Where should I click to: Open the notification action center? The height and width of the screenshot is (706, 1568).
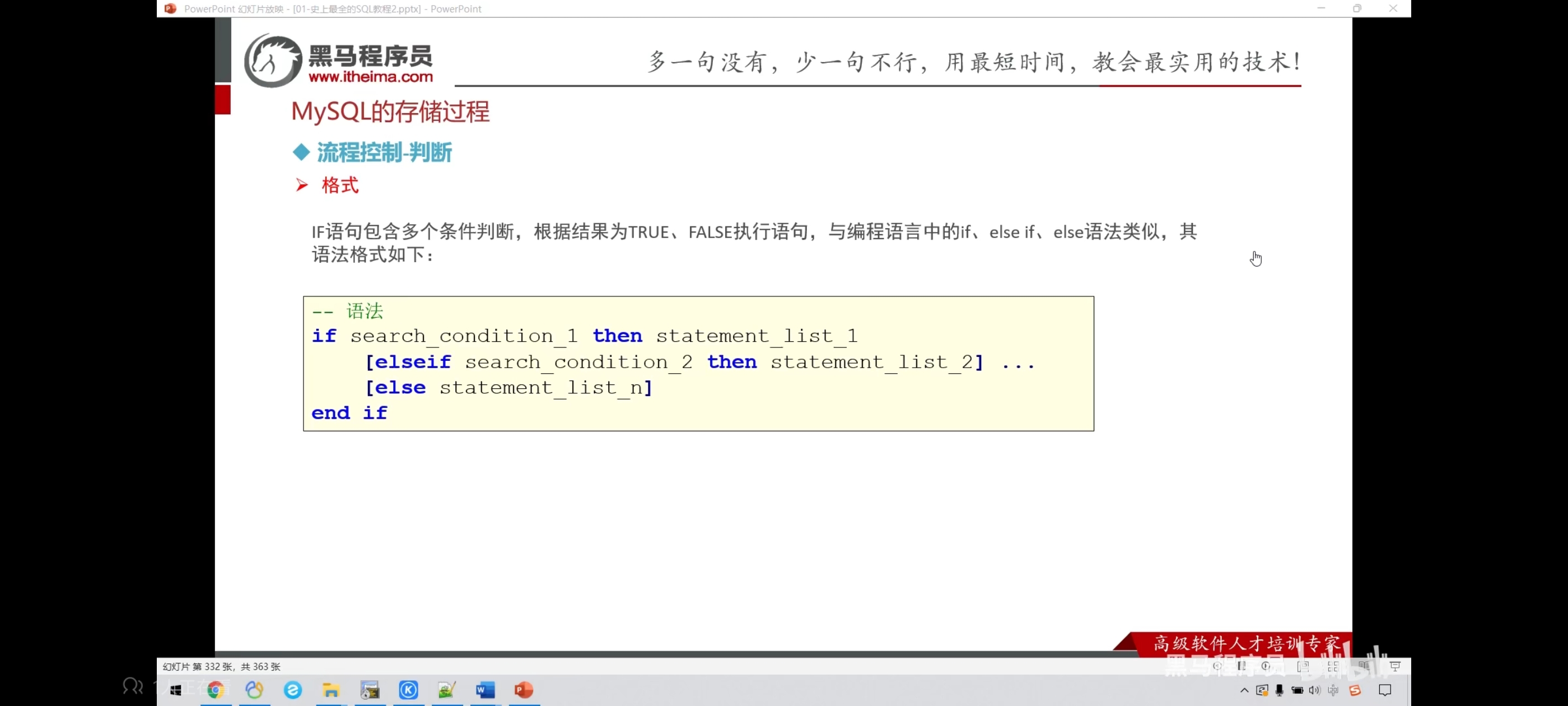[x=1385, y=690]
